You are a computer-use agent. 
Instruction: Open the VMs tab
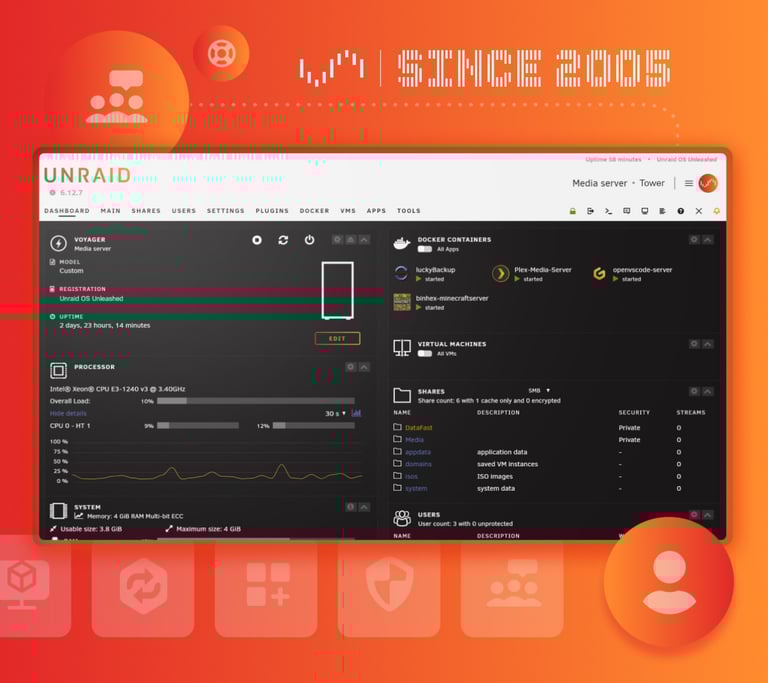[348, 211]
